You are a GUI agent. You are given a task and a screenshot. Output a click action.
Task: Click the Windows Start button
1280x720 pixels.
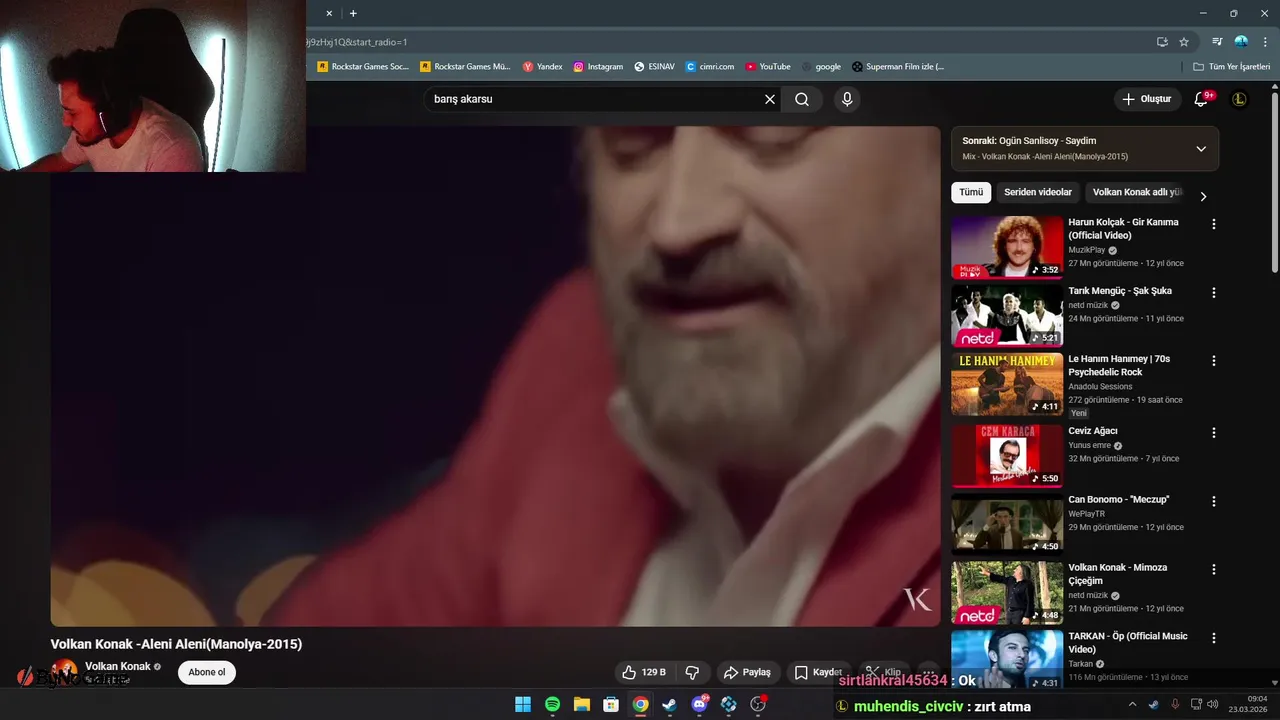coord(523,705)
